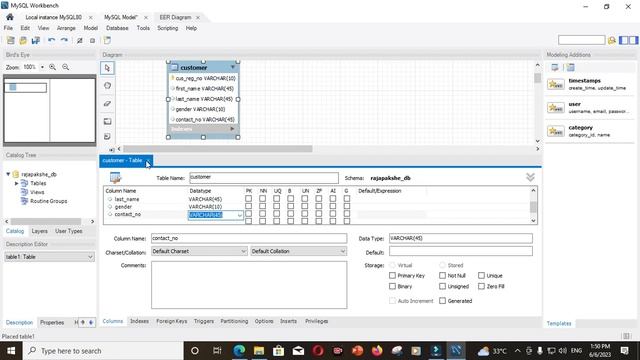Click the diagram horizontal scrollbar
Image resolution: width=640 pixels, height=360 pixels.
[218, 149]
